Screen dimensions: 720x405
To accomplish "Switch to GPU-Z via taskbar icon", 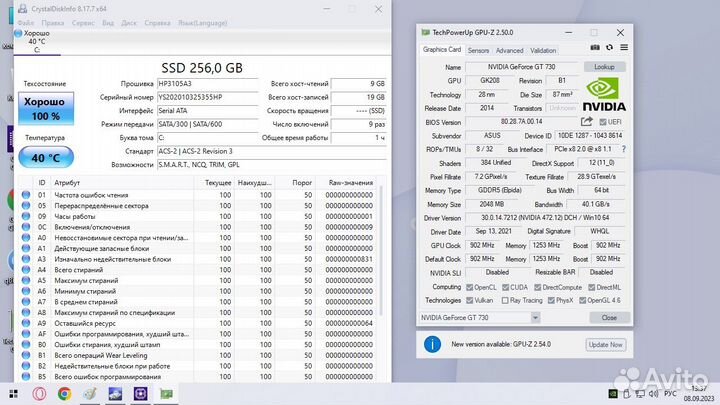I will click(x=166, y=394).
